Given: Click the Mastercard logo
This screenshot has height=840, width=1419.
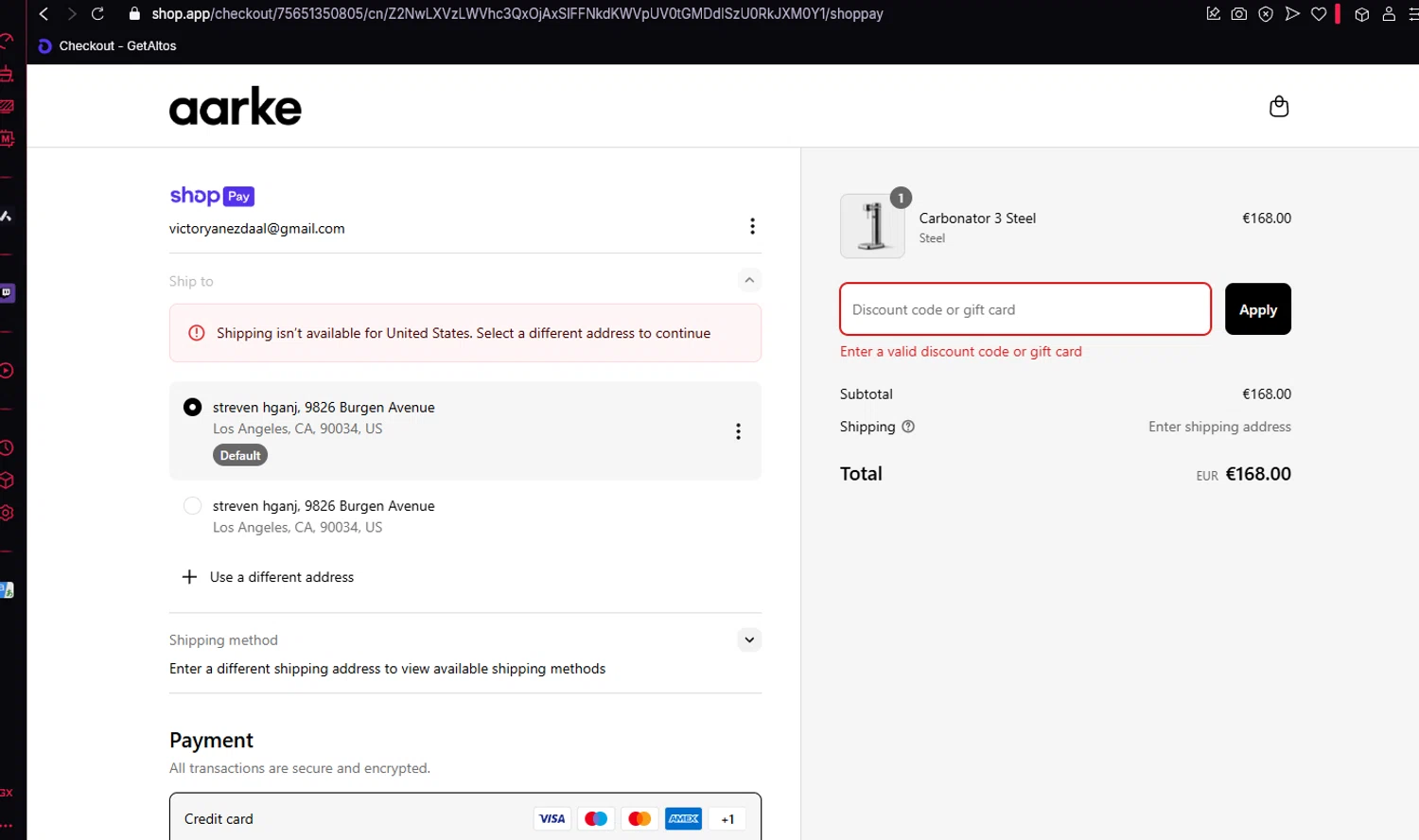Looking at the screenshot, I should [x=639, y=819].
